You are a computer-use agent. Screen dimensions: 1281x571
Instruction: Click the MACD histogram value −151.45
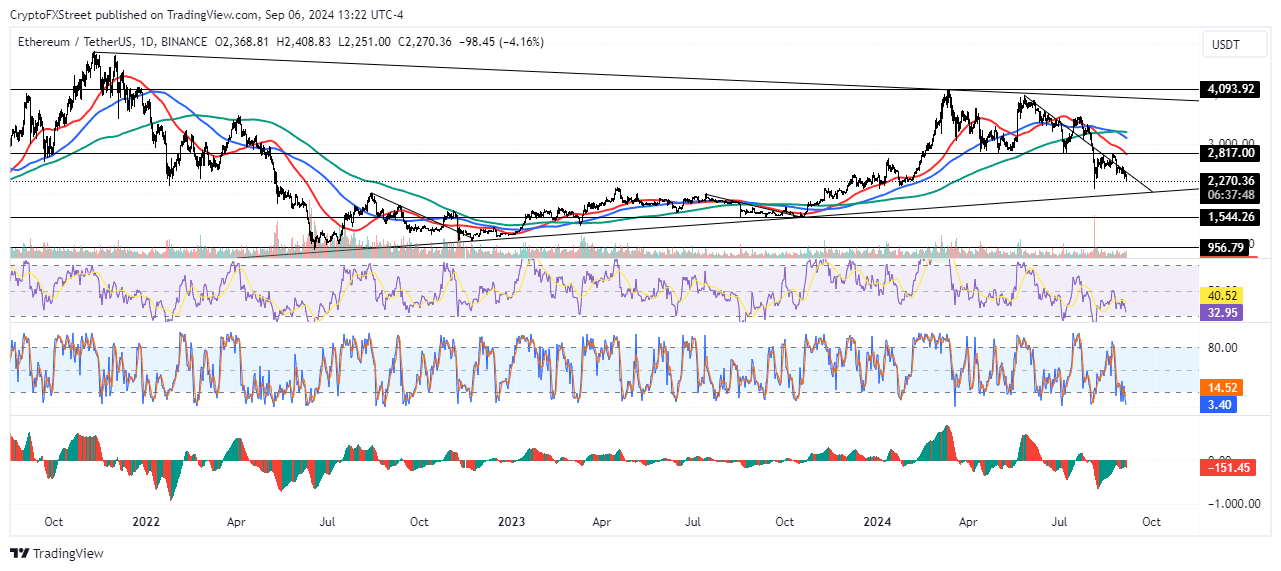click(x=1227, y=467)
